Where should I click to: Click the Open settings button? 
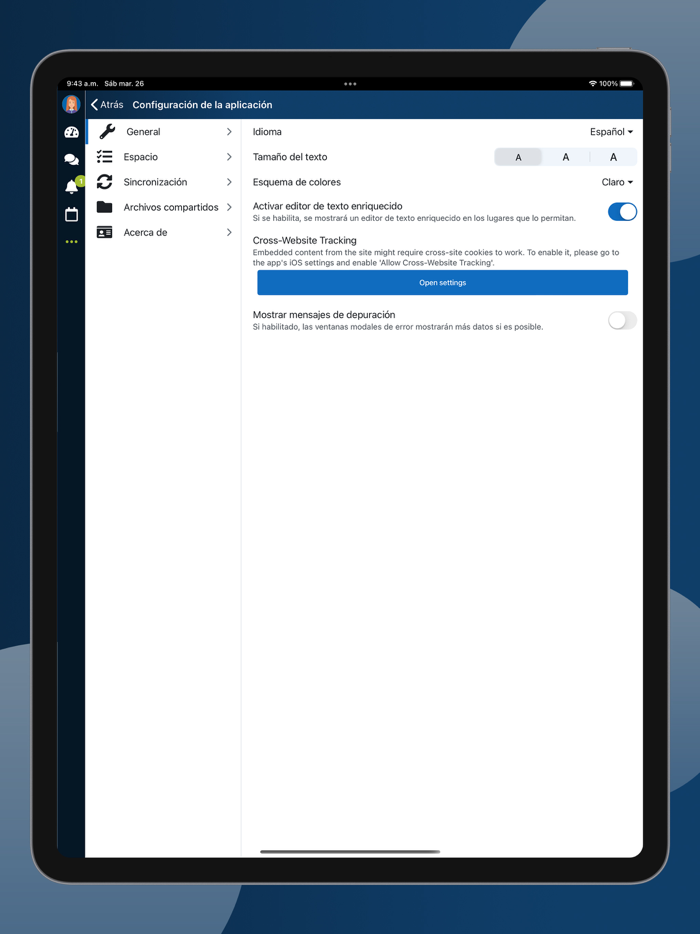click(443, 282)
